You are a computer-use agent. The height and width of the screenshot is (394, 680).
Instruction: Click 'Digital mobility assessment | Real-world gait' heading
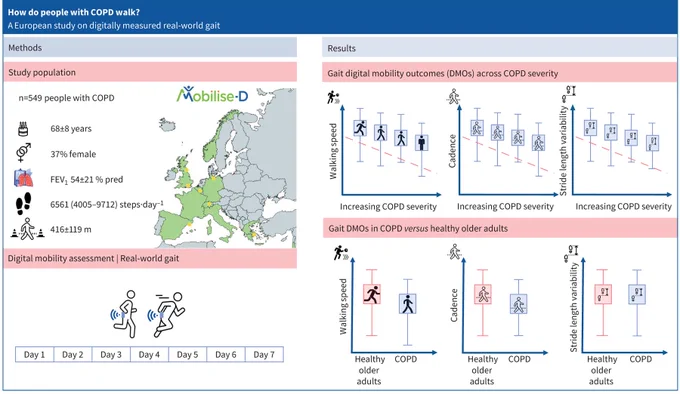(93, 258)
